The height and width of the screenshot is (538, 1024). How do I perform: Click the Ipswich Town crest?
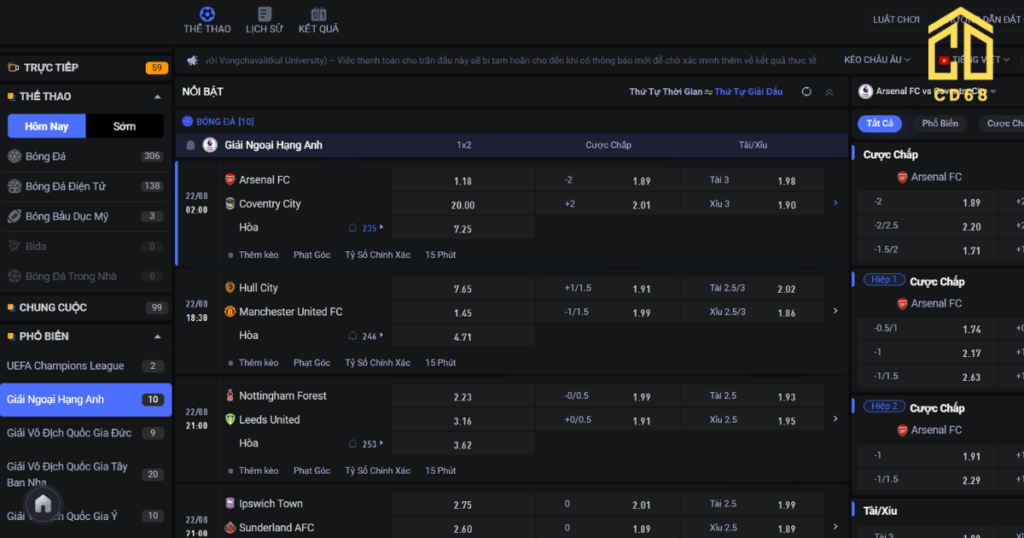point(230,503)
